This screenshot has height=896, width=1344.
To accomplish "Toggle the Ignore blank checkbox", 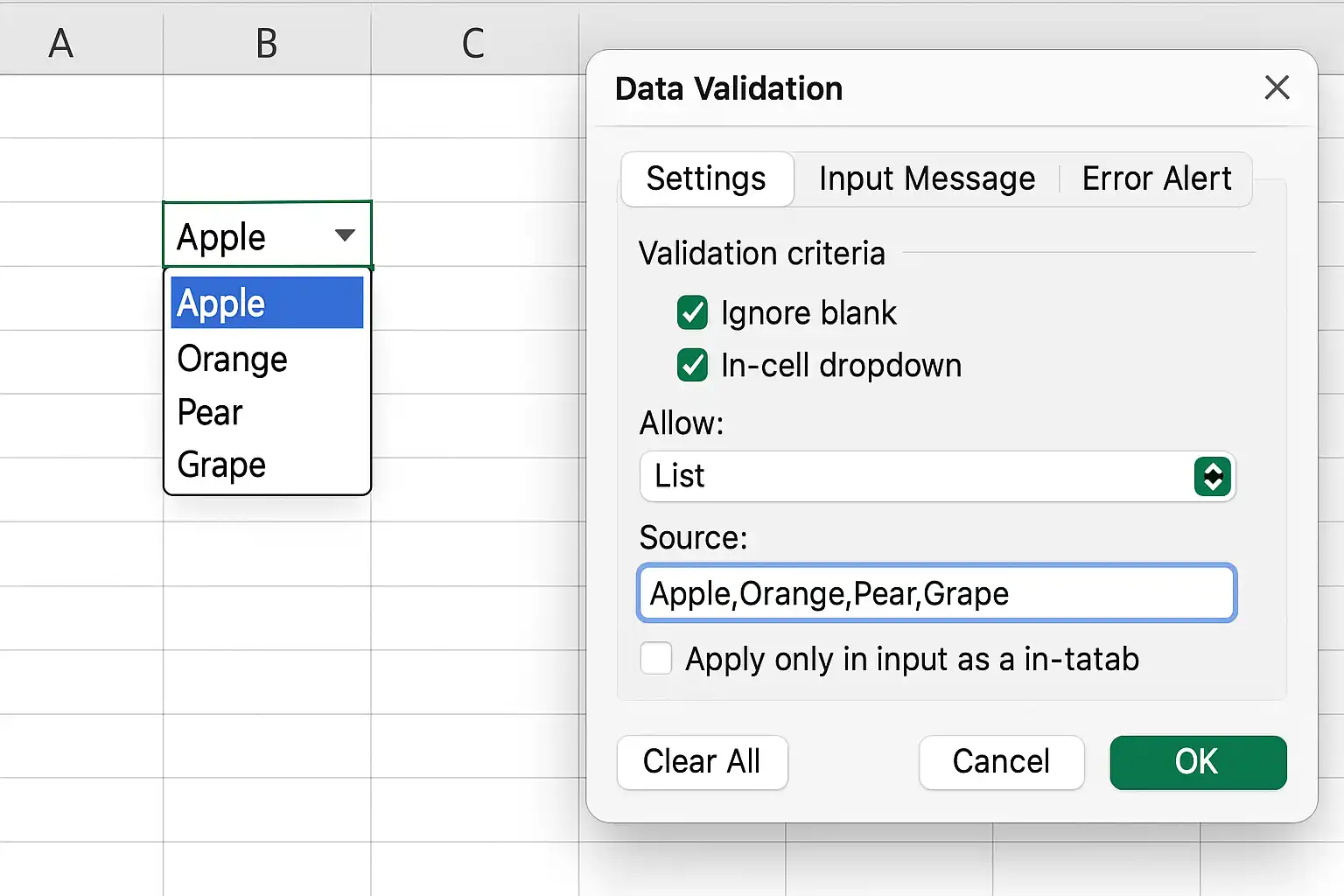I will [692, 312].
